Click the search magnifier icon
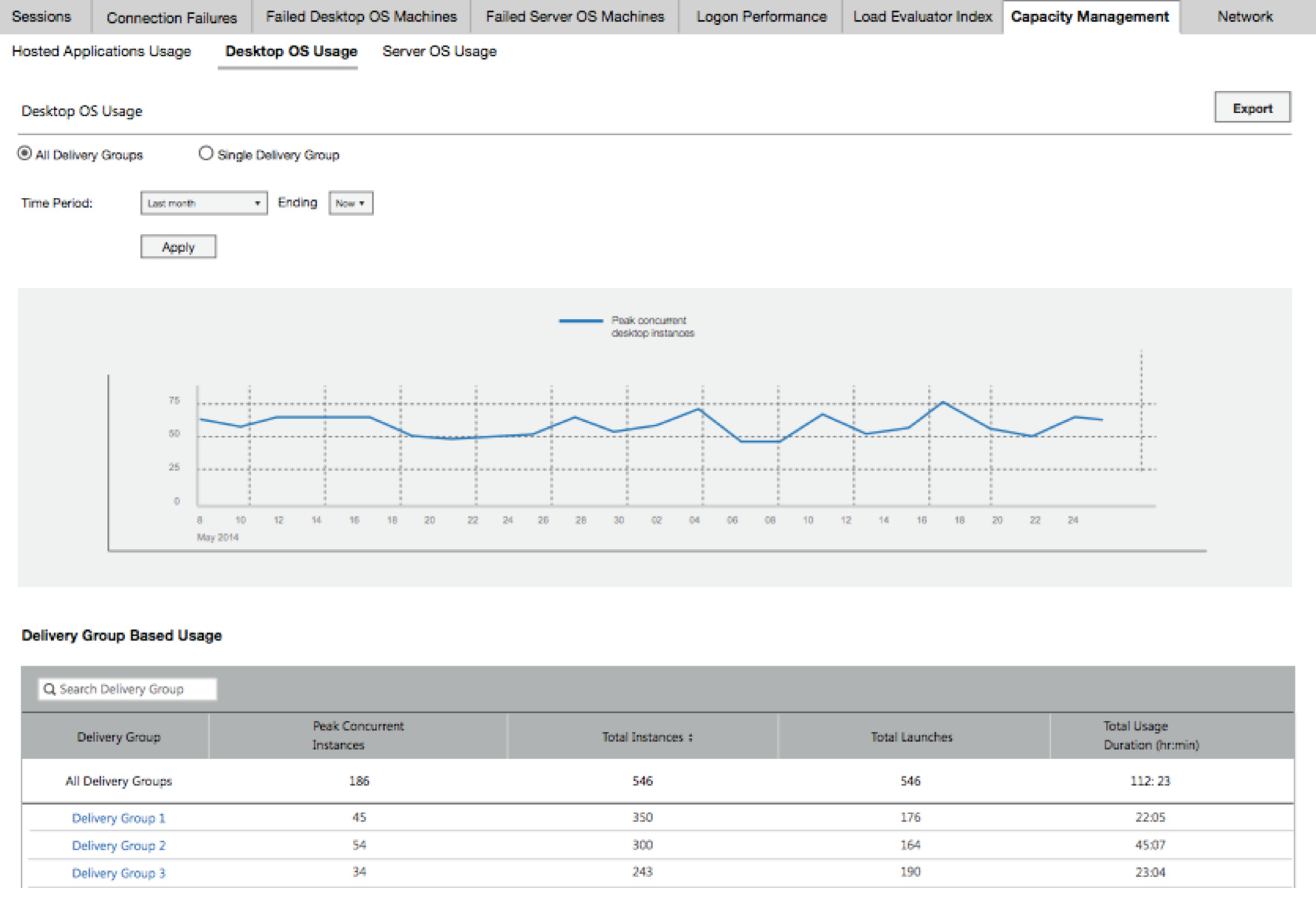 [49, 689]
